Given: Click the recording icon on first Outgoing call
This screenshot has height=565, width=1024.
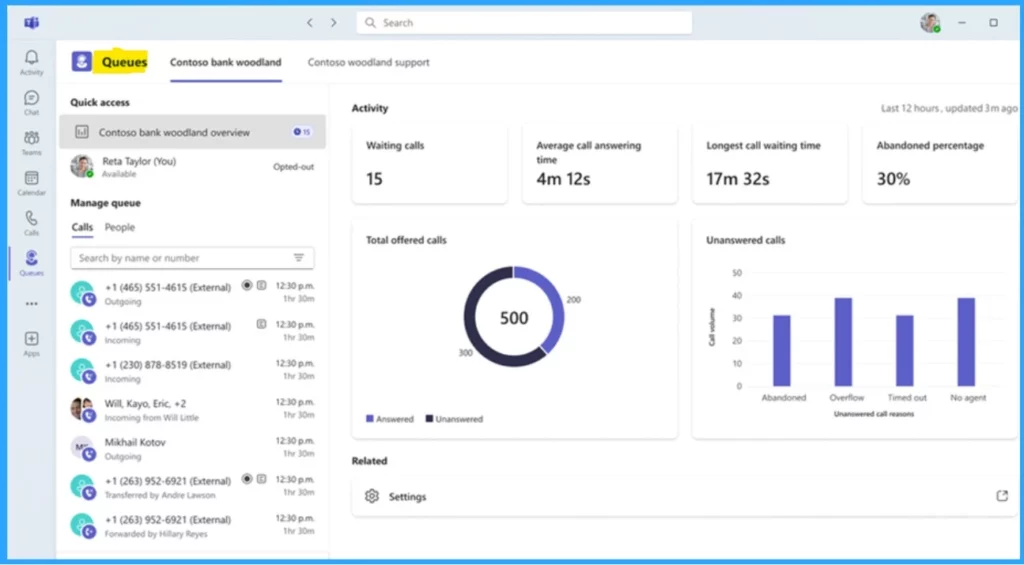Looking at the screenshot, I should pyautogui.click(x=247, y=285).
